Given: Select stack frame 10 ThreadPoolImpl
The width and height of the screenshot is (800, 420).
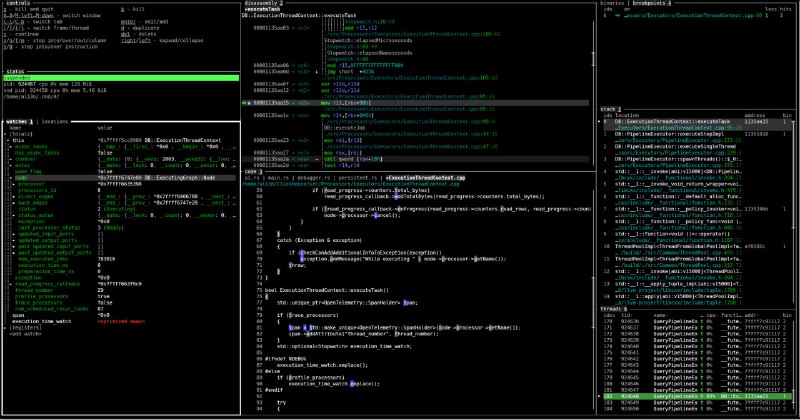Looking at the screenshot, I should pos(697,250).
